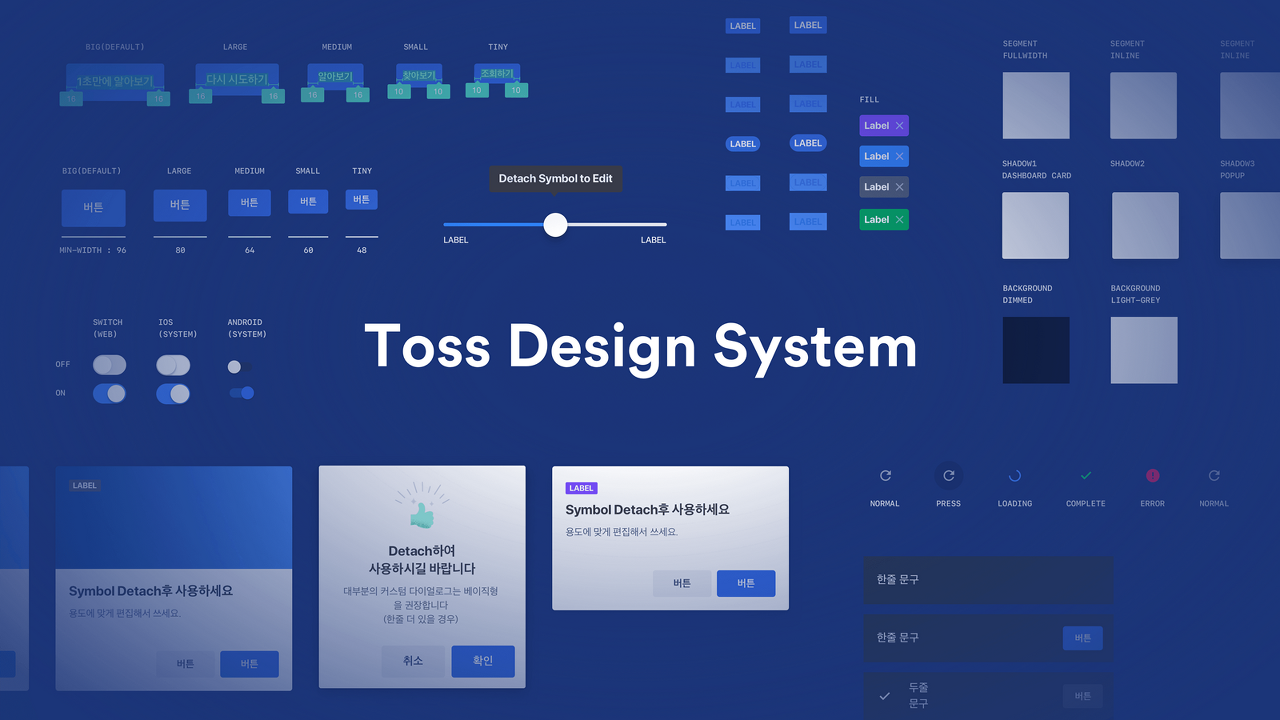Click the slider's white thumb handle
The height and width of the screenshot is (720, 1280).
[x=555, y=224]
